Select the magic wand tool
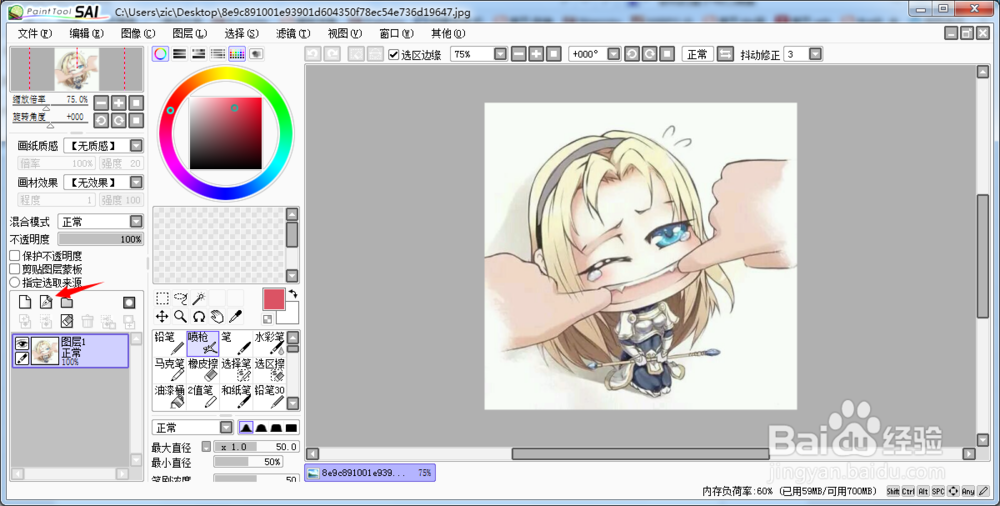Screen dimensions: 1000x506 click(199, 299)
